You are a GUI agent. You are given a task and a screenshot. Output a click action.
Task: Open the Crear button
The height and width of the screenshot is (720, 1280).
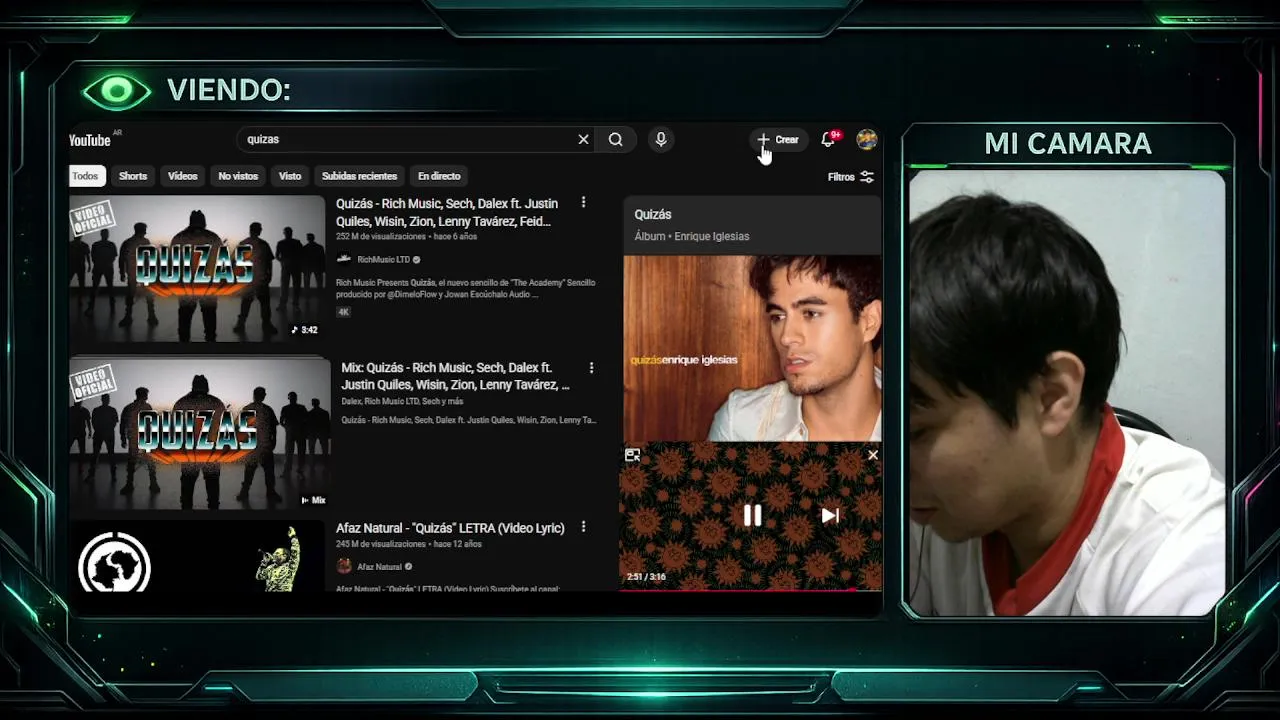[778, 140]
